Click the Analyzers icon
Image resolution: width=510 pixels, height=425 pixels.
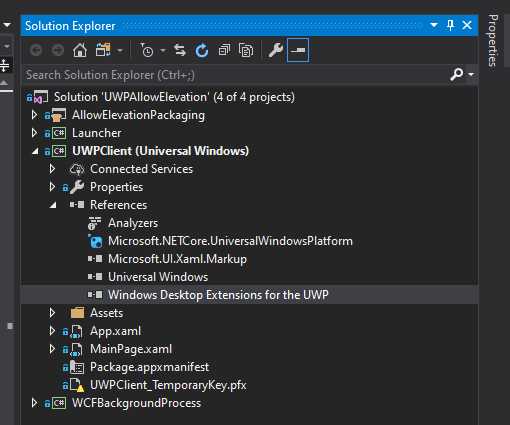click(94, 223)
